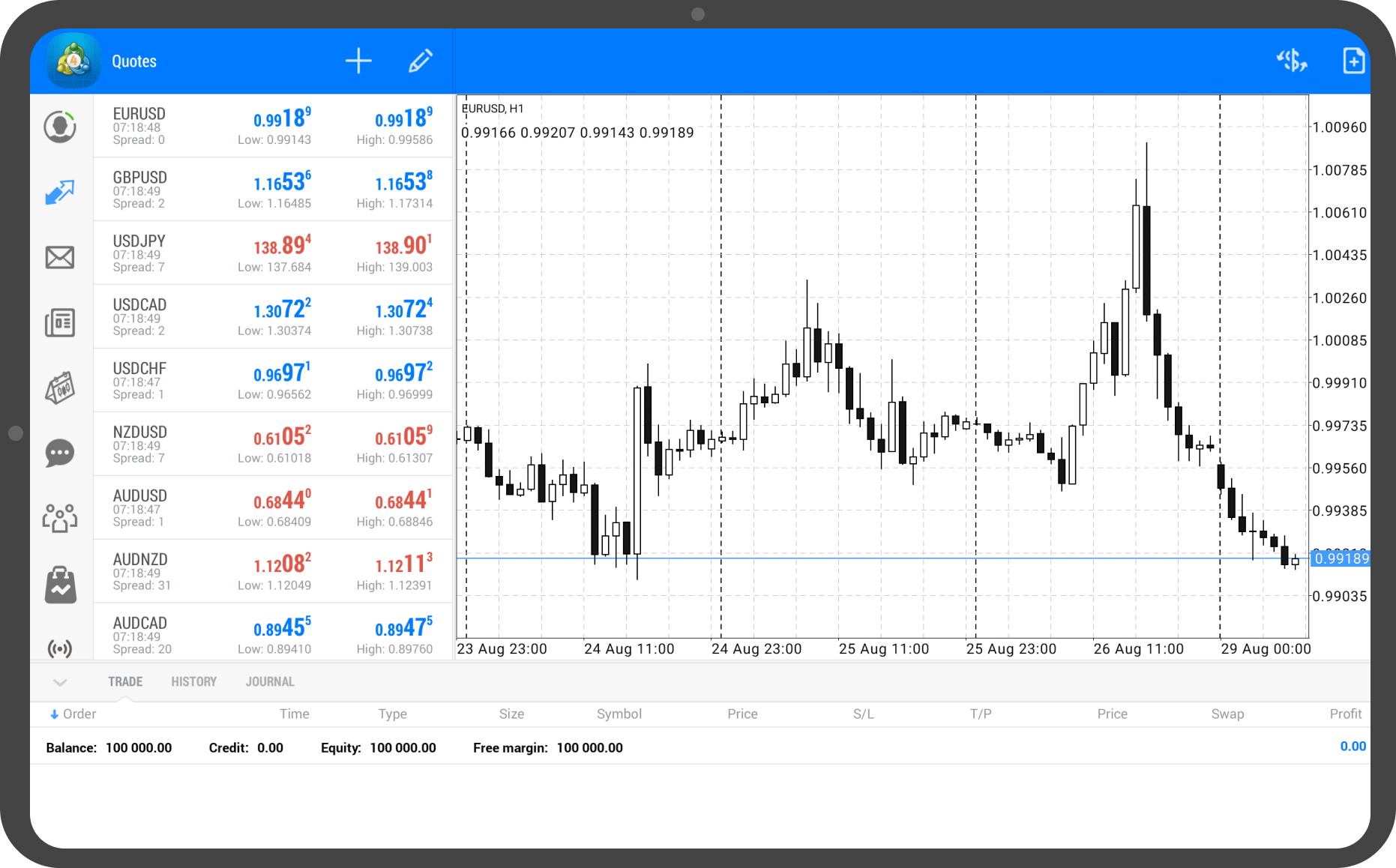Tap the signals broadcast icon
This screenshot has height=868, width=1396.
[x=60, y=648]
